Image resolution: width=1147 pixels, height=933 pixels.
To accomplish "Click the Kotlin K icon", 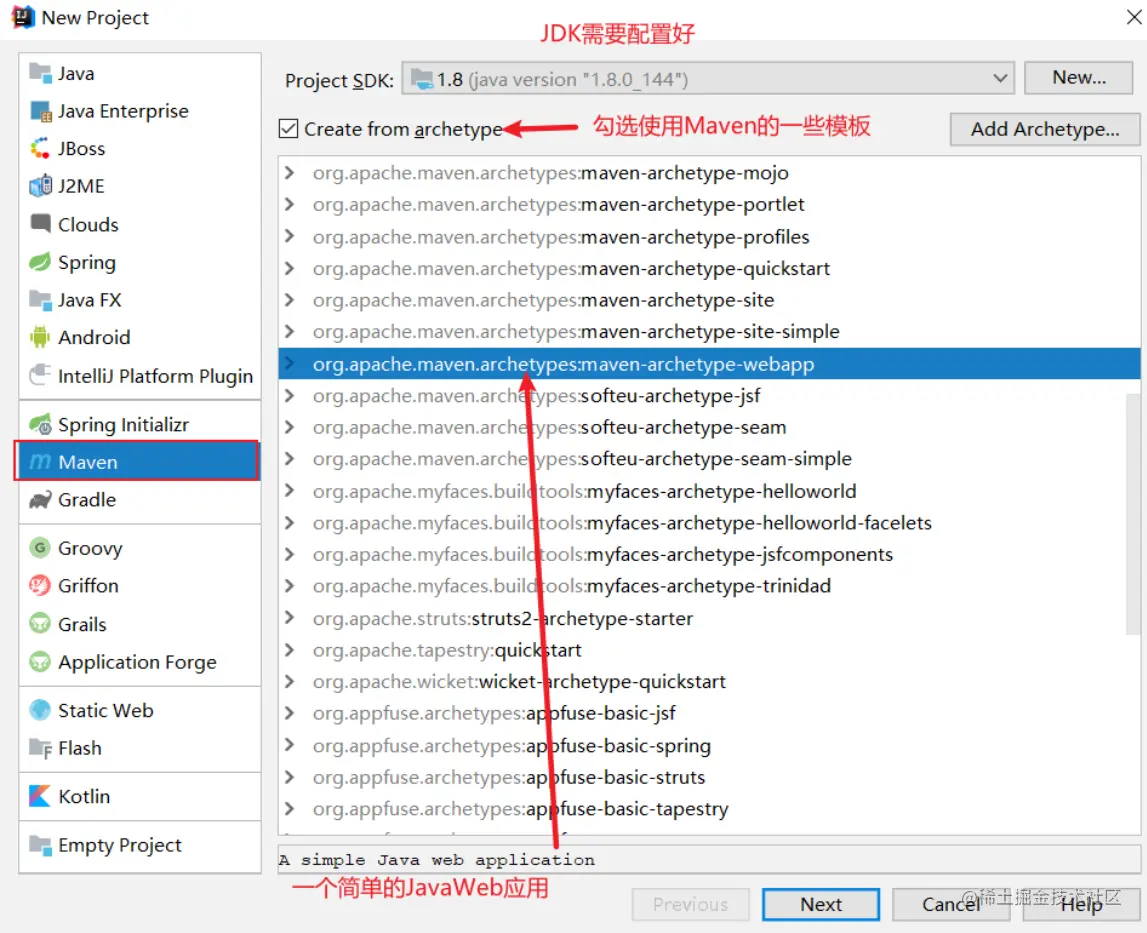I will click(40, 796).
